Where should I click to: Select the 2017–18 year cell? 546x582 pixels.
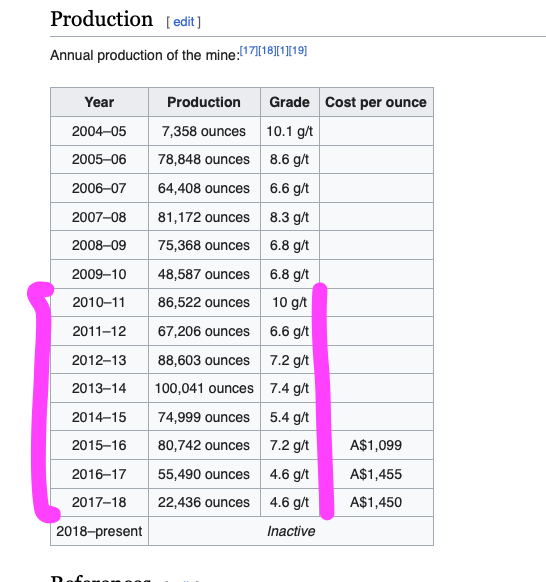click(x=99, y=503)
